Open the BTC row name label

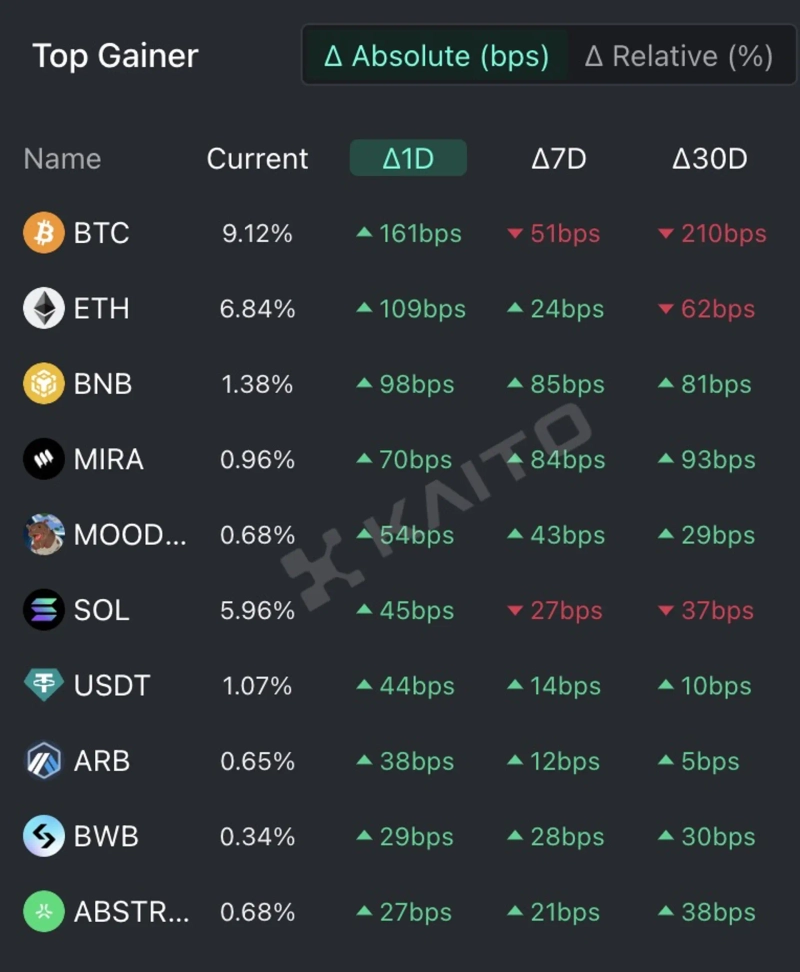pyautogui.click(x=102, y=233)
